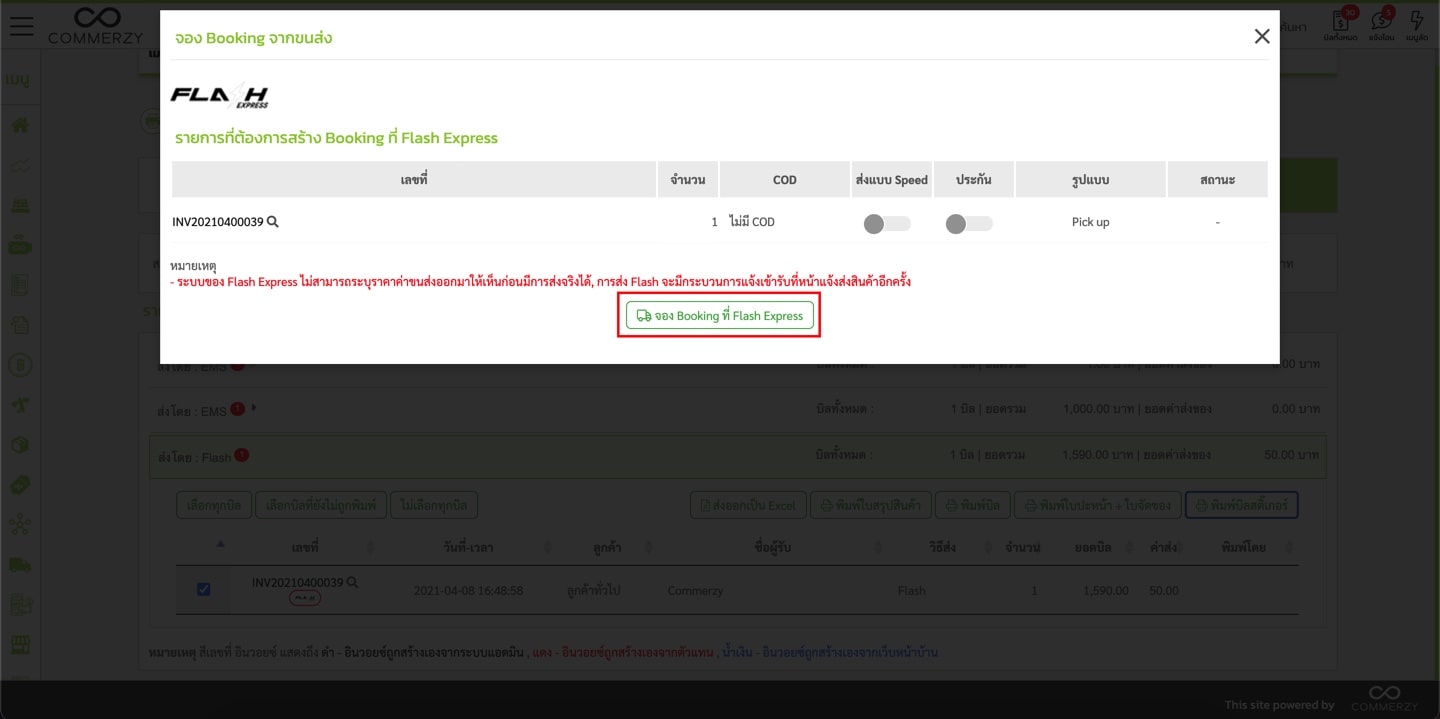Click 'ส่งออกเป็น Excel' export button
The height and width of the screenshot is (719, 1440).
click(748, 505)
